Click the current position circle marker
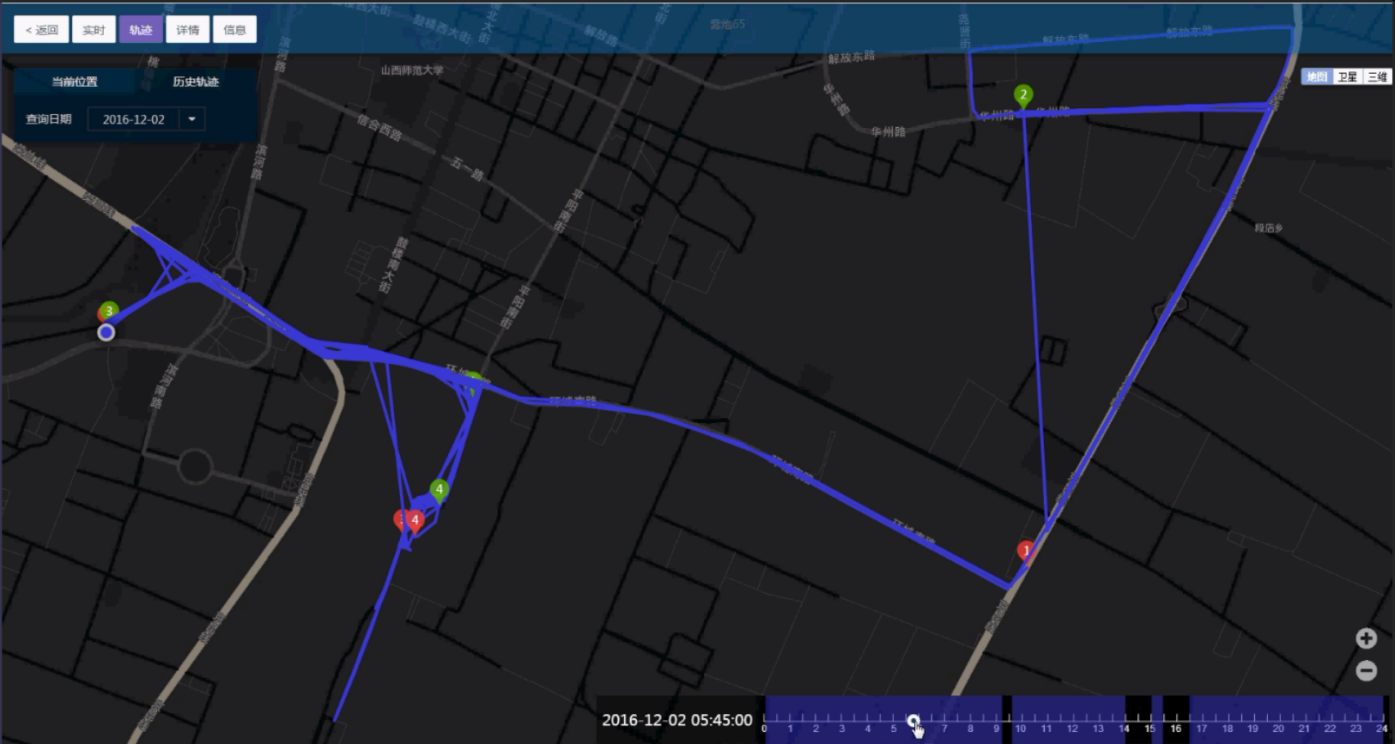1395x744 pixels. 106,332
